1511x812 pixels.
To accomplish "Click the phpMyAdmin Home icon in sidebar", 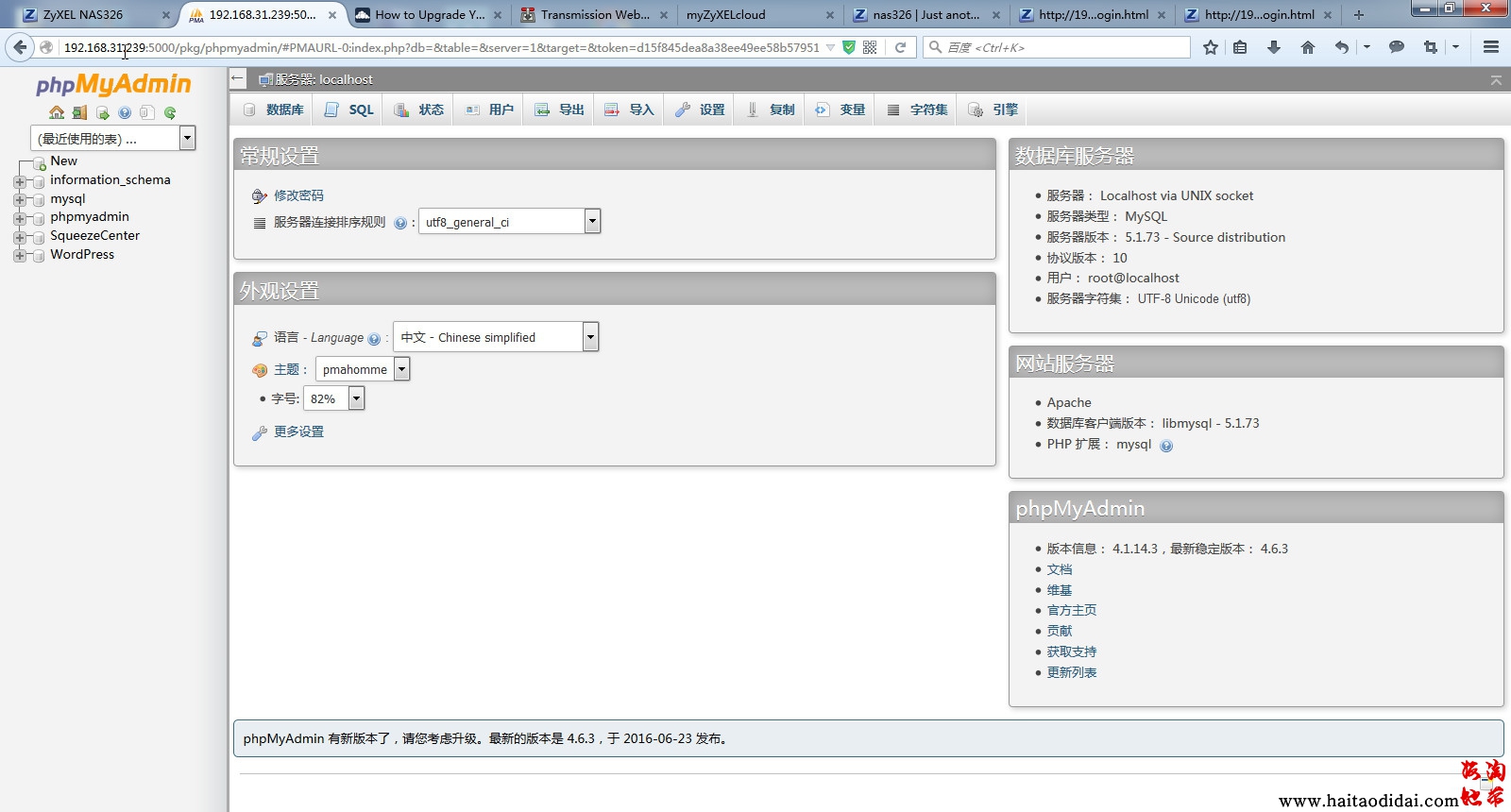I will pos(57,113).
